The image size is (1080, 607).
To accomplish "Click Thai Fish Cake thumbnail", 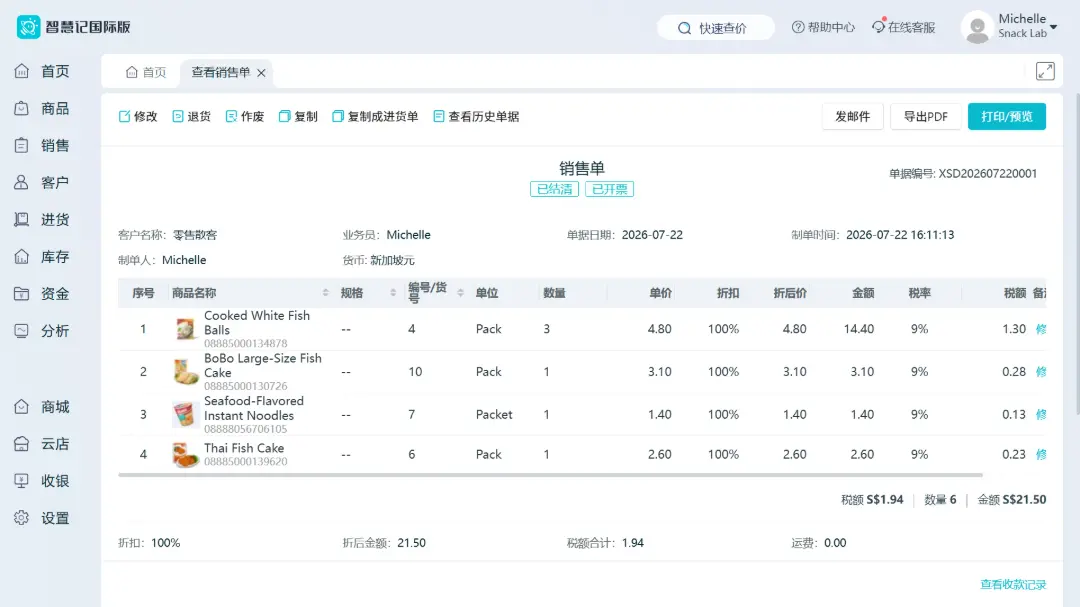I will tap(185, 454).
